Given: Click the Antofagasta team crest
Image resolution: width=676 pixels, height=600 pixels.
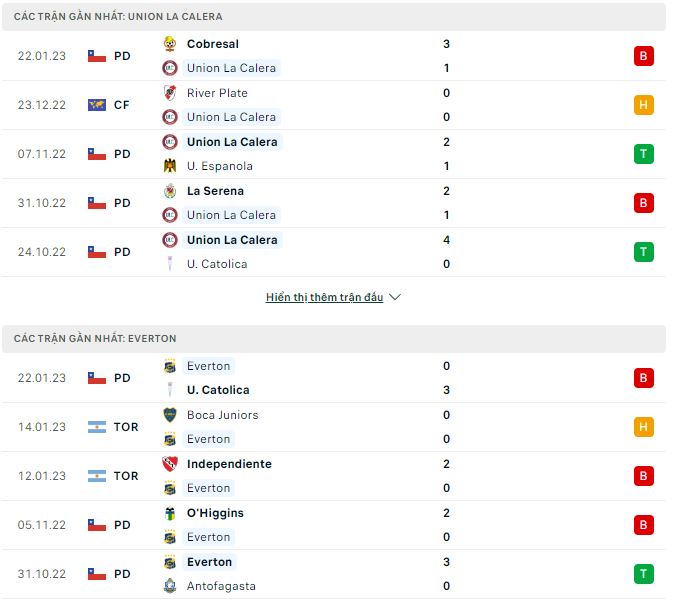Looking at the screenshot, I should (x=170, y=586).
